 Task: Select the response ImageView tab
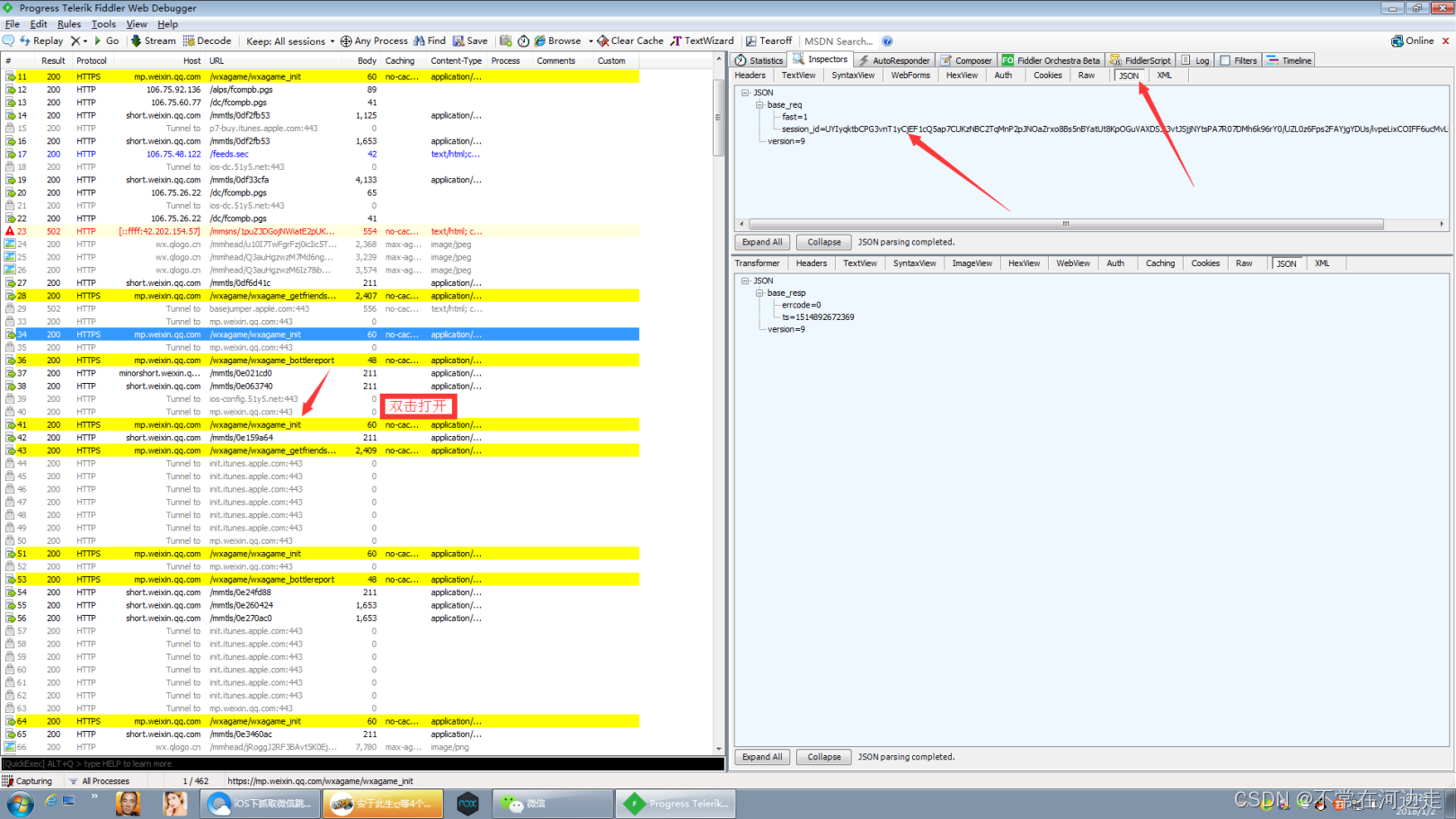pyautogui.click(x=972, y=263)
